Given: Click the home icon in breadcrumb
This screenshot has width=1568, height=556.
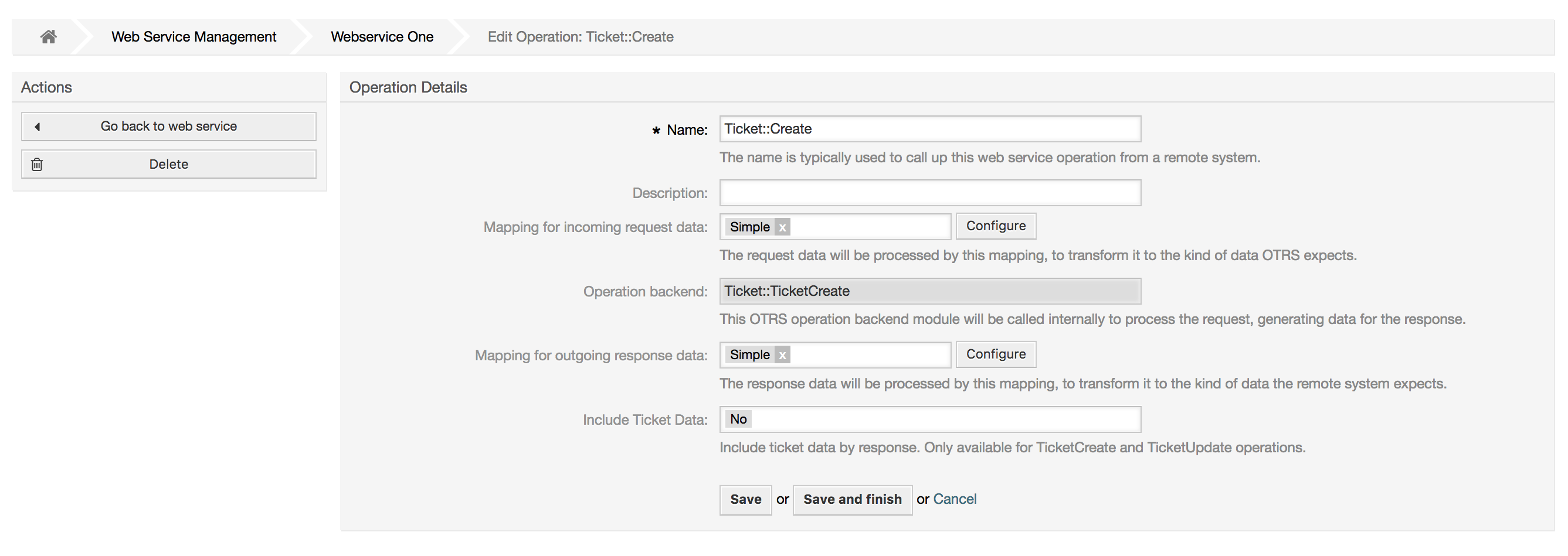Looking at the screenshot, I should 49,36.
